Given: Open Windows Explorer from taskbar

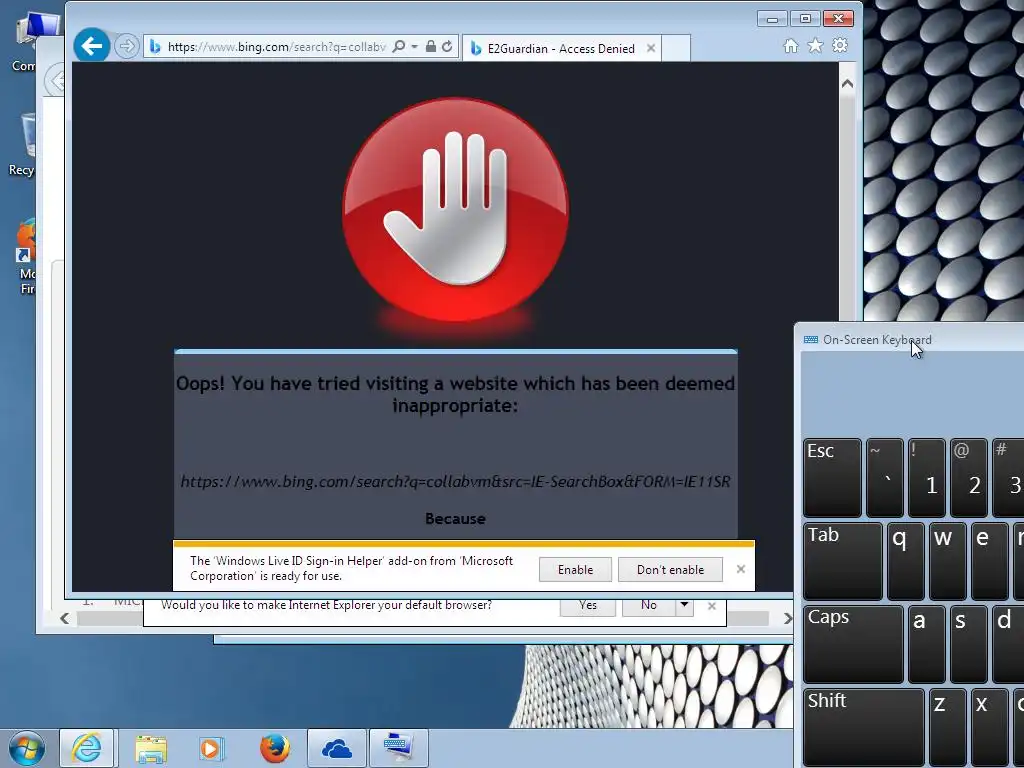Looking at the screenshot, I should pyautogui.click(x=151, y=748).
